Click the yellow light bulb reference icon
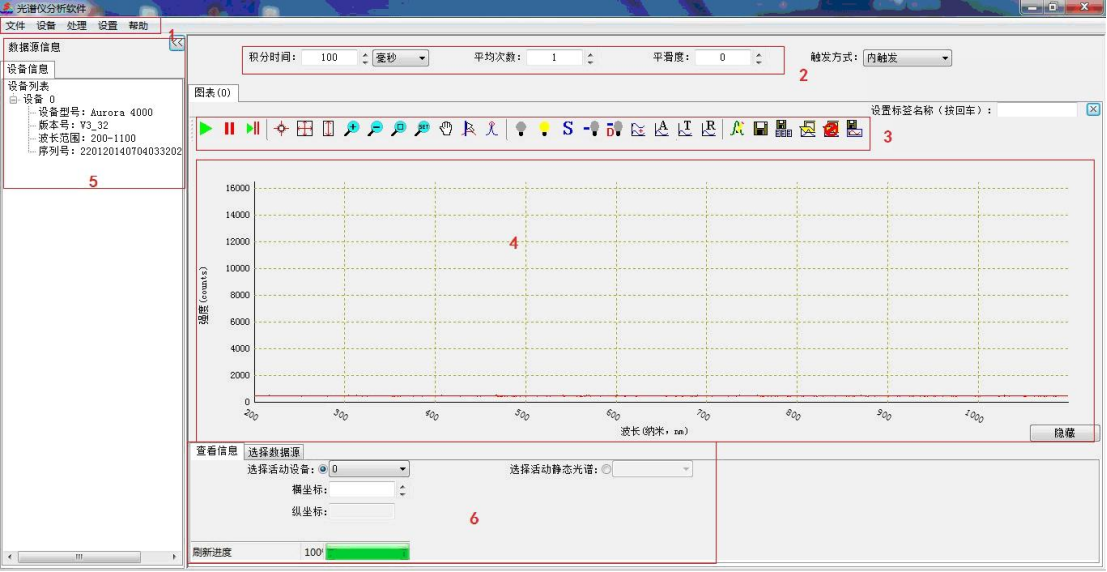The image size is (1107, 572). 544,129
